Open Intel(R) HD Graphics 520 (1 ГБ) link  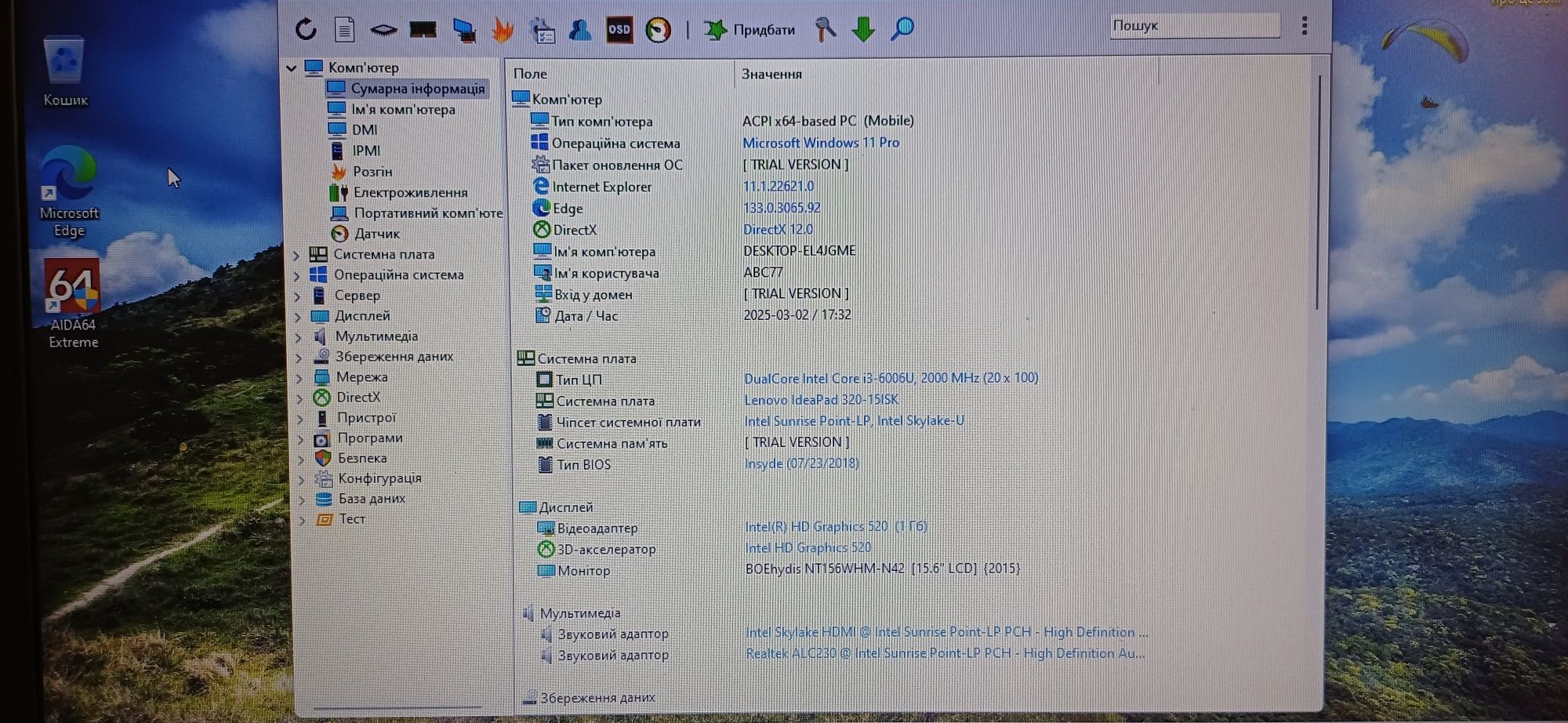(836, 526)
